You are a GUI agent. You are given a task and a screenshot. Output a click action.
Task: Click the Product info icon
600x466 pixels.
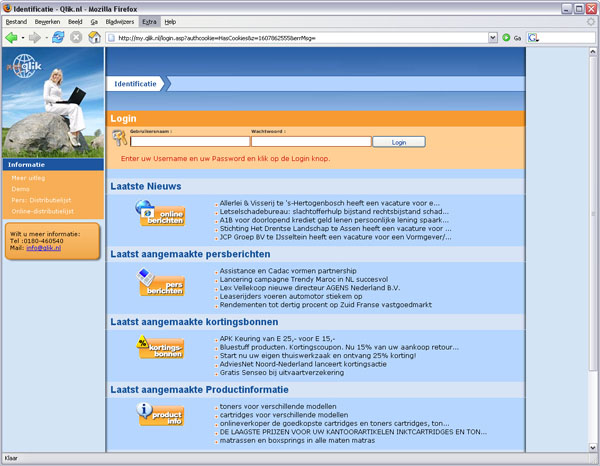click(x=160, y=414)
